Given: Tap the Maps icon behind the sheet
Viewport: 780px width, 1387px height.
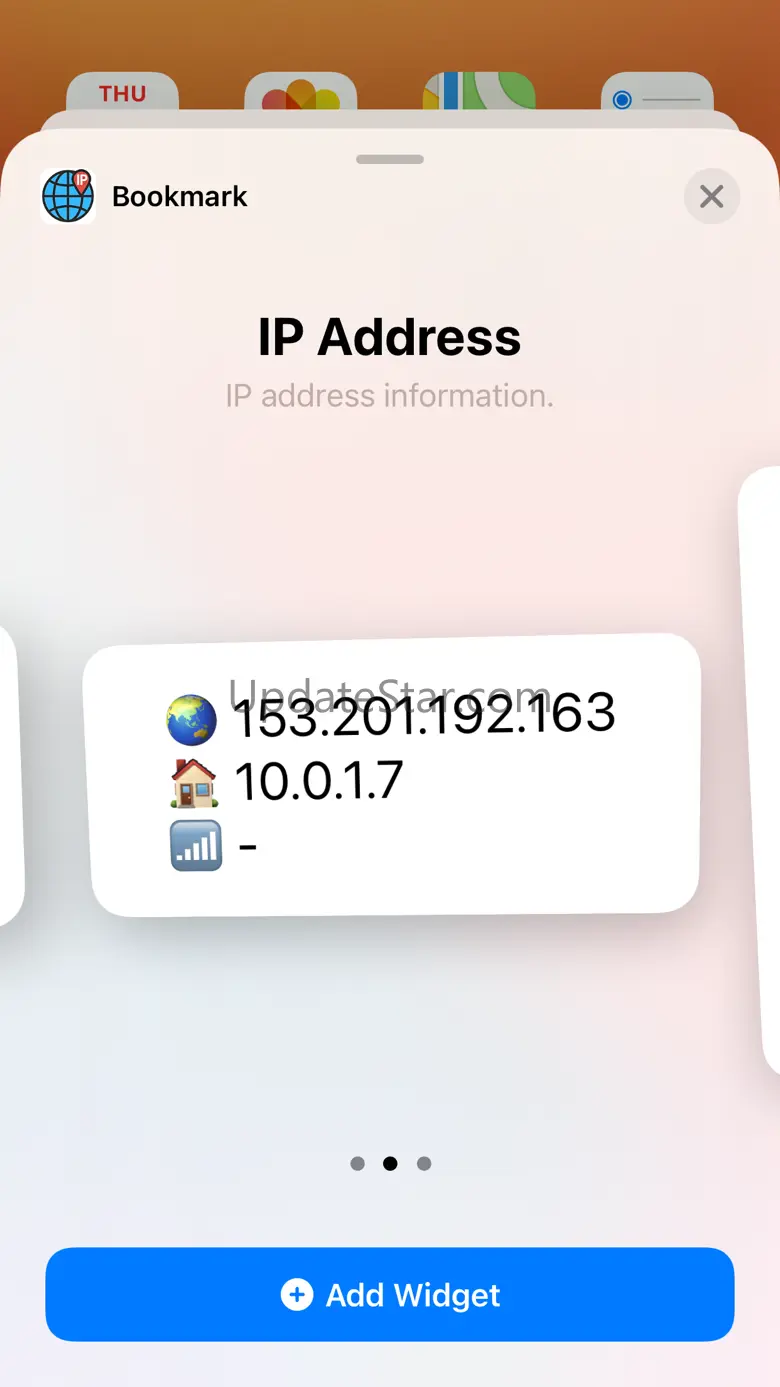Looking at the screenshot, I should [479, 92].
